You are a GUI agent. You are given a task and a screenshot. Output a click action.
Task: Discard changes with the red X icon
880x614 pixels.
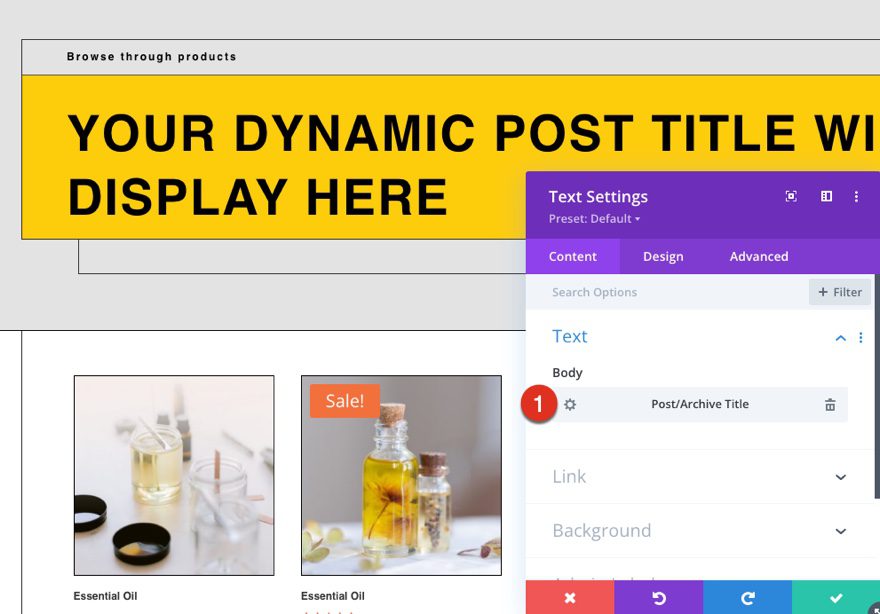[x=569, y=597]
